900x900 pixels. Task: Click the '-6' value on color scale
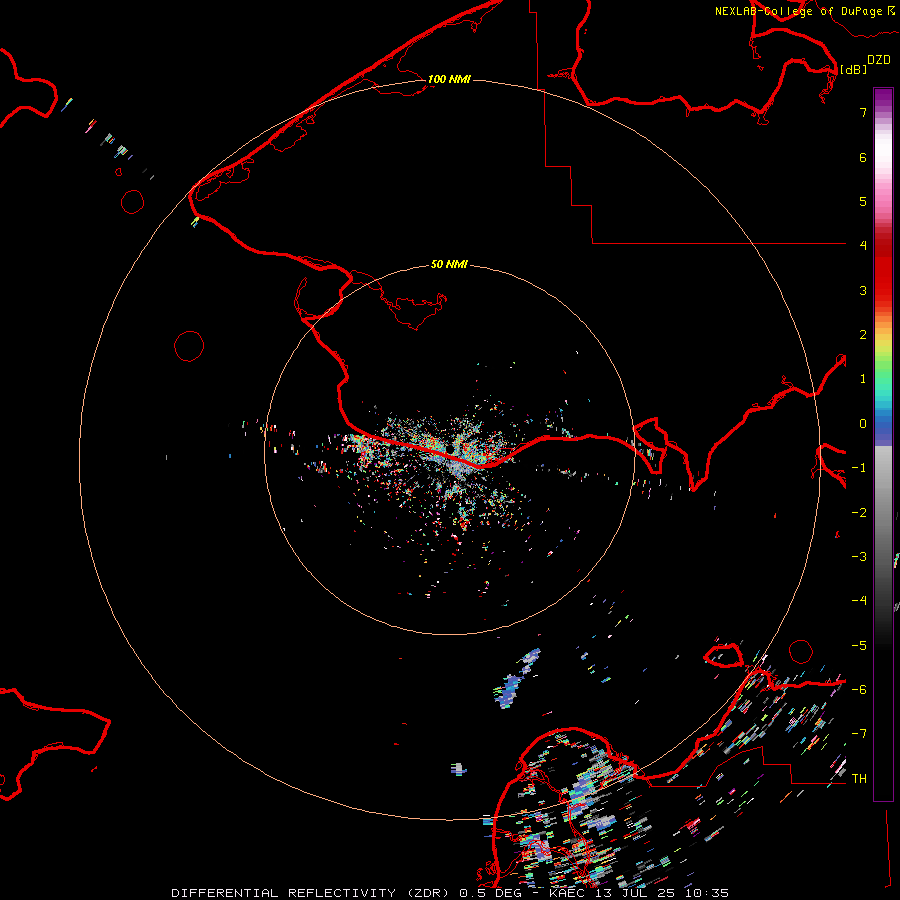859,690
